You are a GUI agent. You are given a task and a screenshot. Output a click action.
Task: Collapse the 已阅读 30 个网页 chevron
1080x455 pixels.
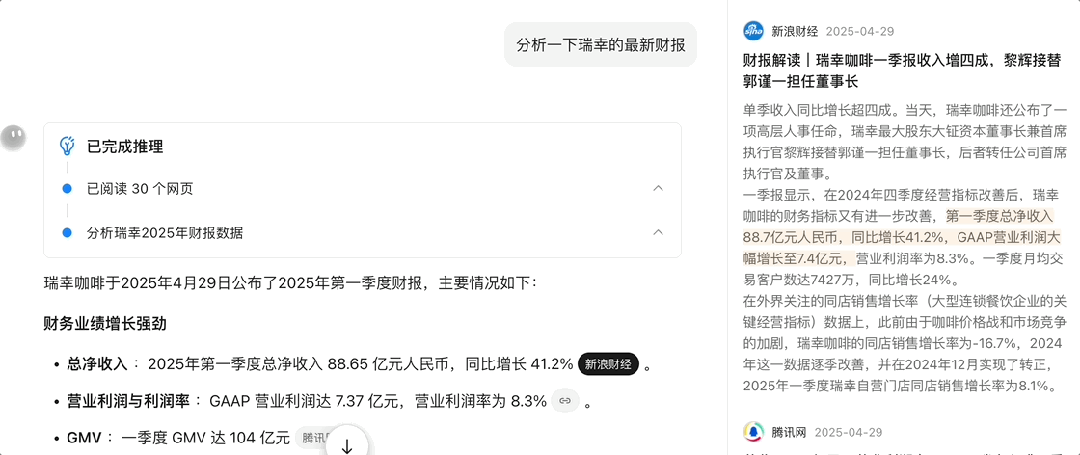pyautogui.click(x=658, y=188)
